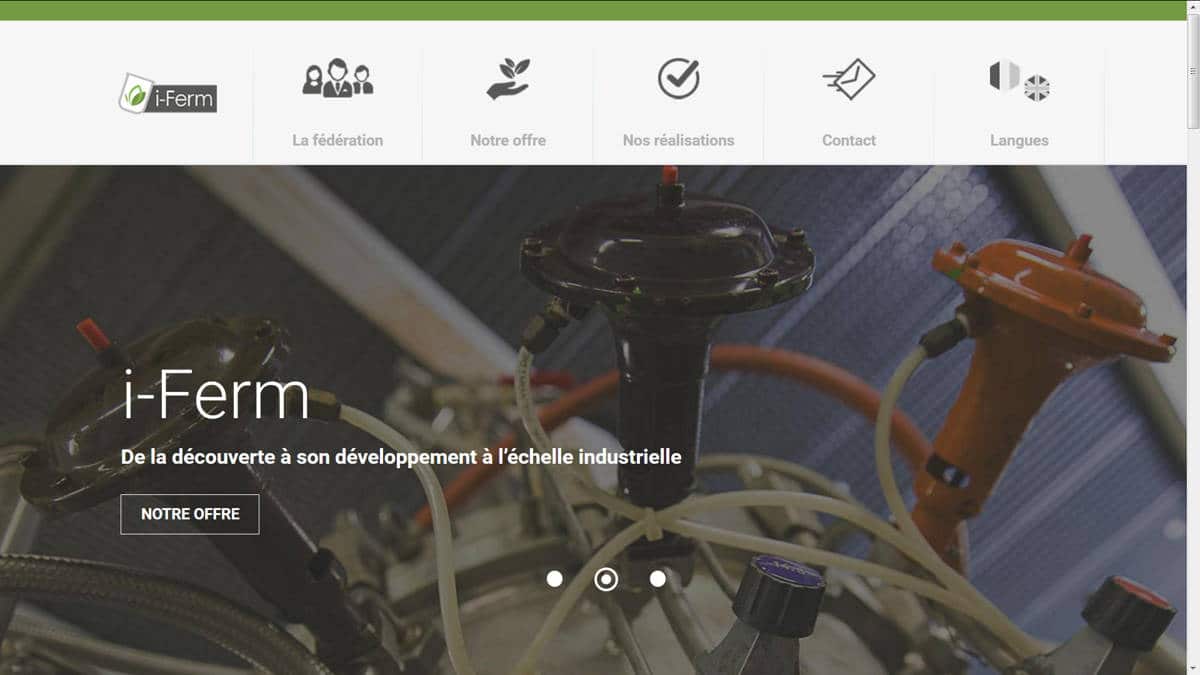Screen dimensions: 1200x675
Task: Click the i-Ferm logo
Action: tap(168, 93)
